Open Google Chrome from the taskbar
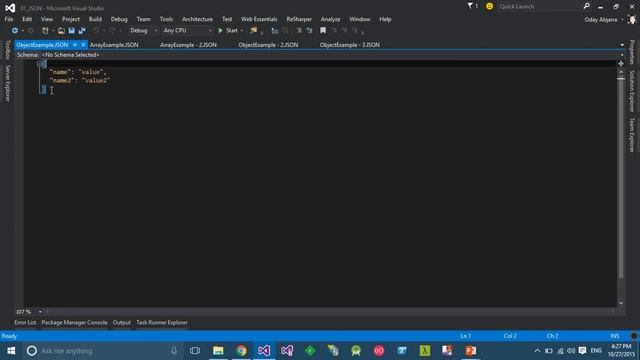Viewport: 640px width, 360px height. [x=241, y=351]
